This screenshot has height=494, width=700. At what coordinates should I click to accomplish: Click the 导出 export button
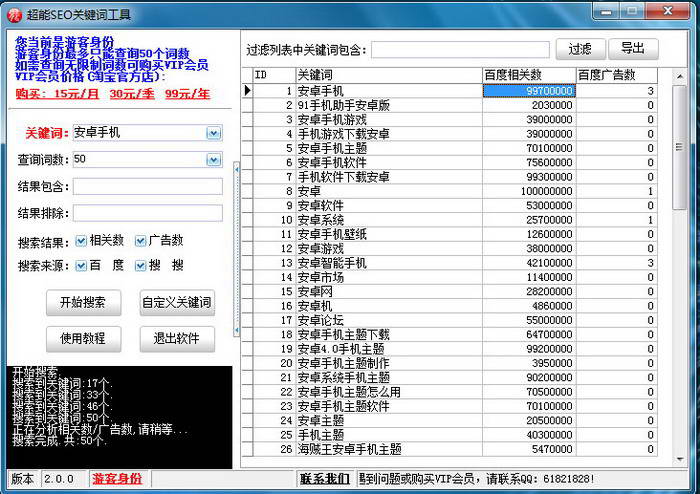point(633,49)
